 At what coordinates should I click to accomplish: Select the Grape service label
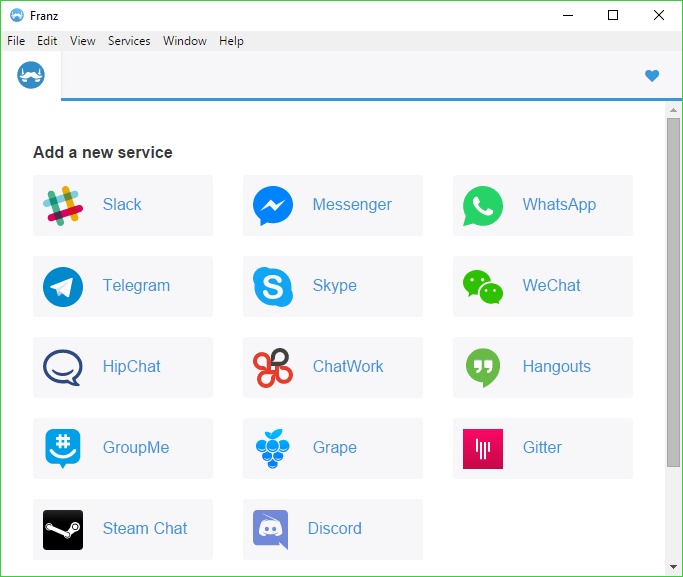click(335, 447)
